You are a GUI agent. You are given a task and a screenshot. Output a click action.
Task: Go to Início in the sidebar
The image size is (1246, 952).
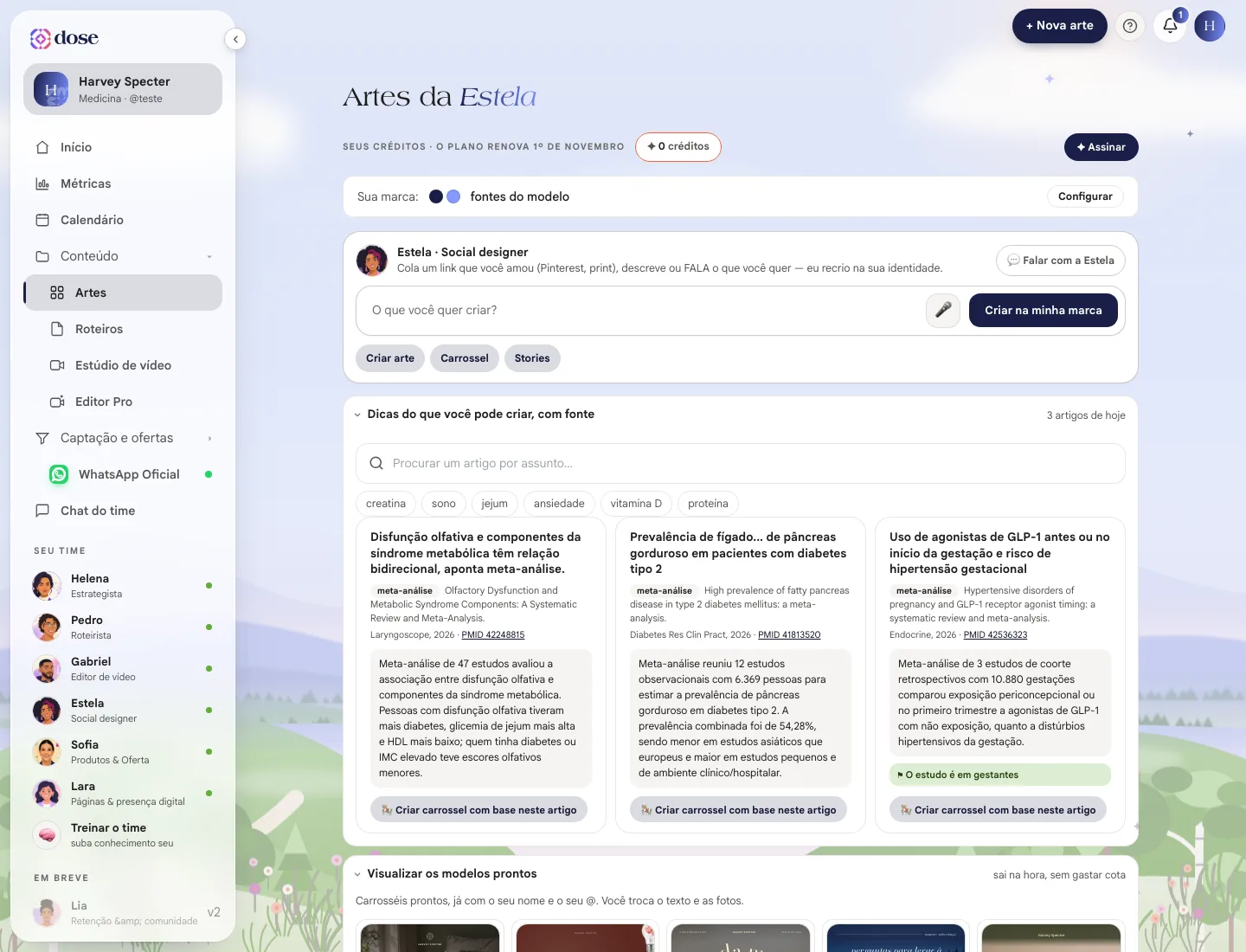pos(123,147)
